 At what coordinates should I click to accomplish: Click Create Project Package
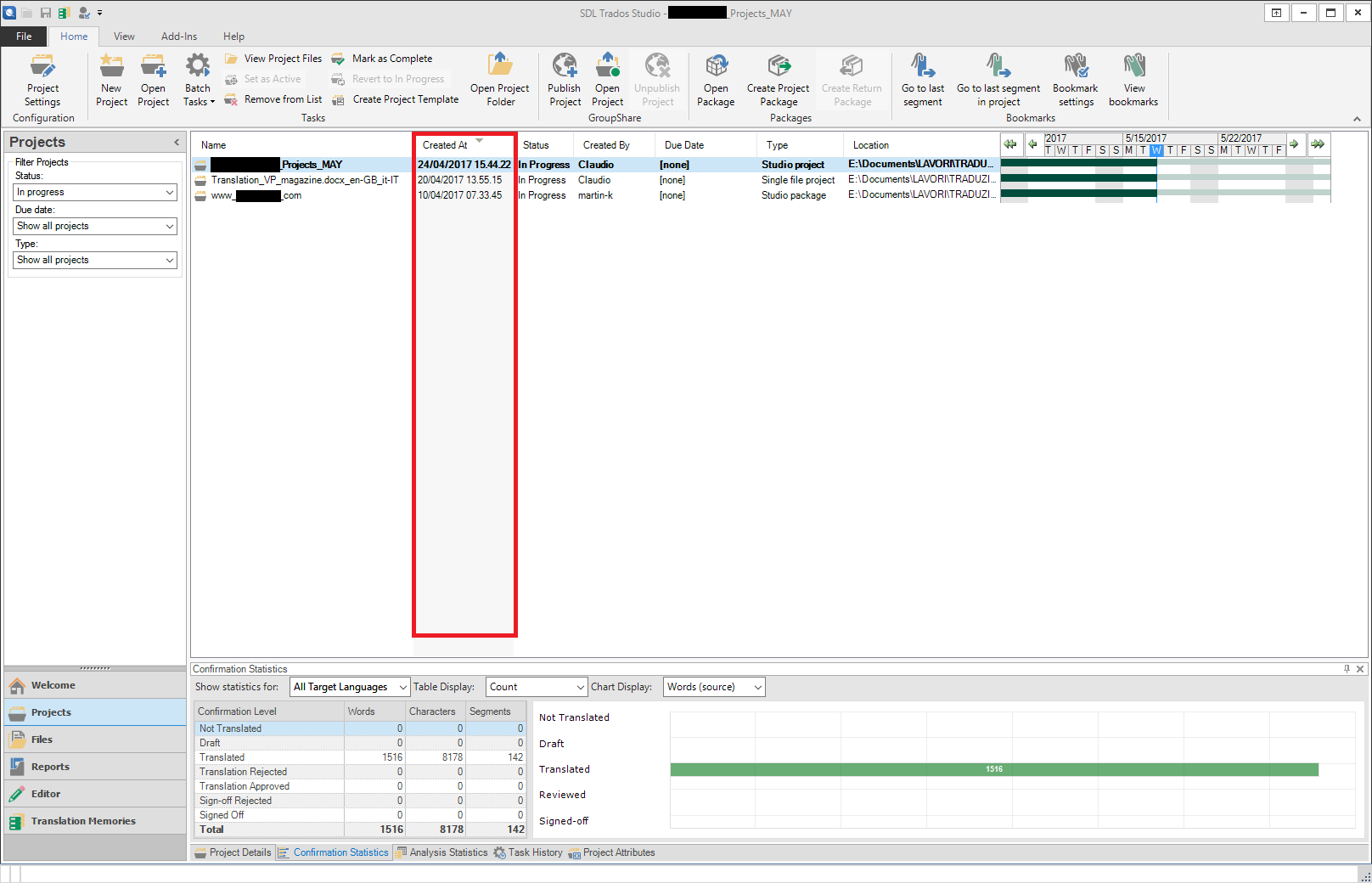coord(779,81)
